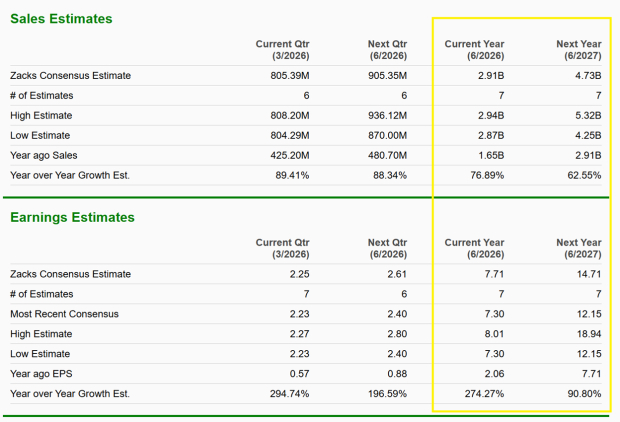Click the Sales Estimates section heading
This screenshot has width=620, height=422.
click(x=61, y=19)
